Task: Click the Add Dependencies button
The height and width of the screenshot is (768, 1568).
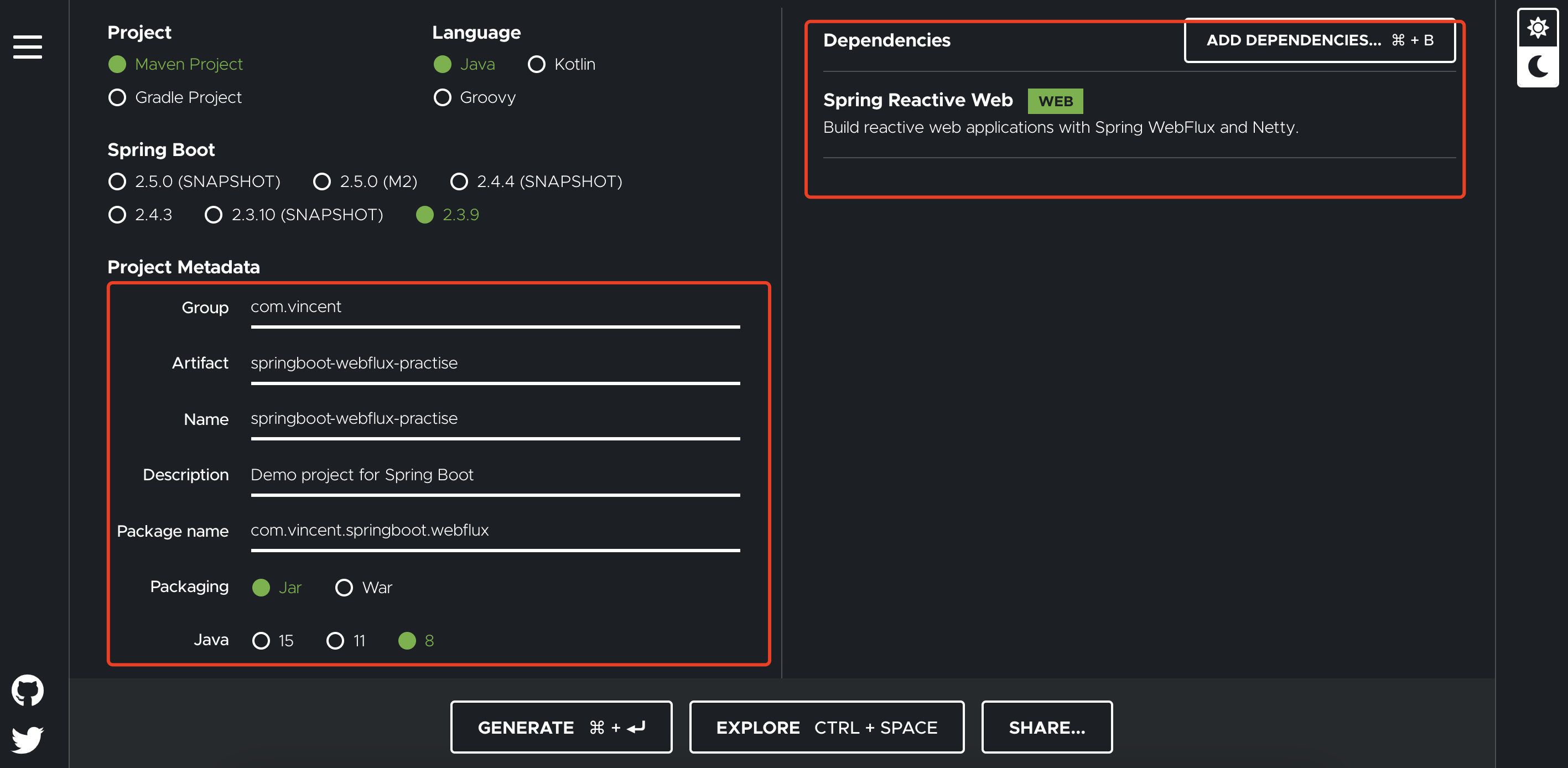Action: pyautogui.click(x=1319, y=40)
